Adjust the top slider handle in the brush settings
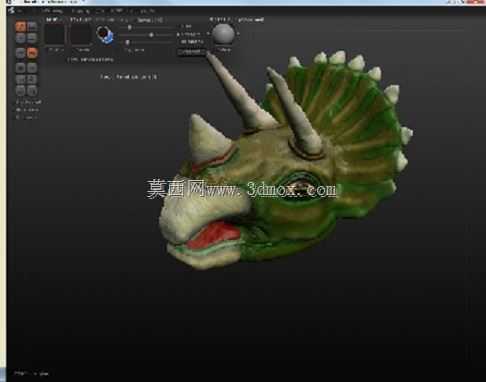This screenshot has height=382, width=486. [x=130, y=27]
